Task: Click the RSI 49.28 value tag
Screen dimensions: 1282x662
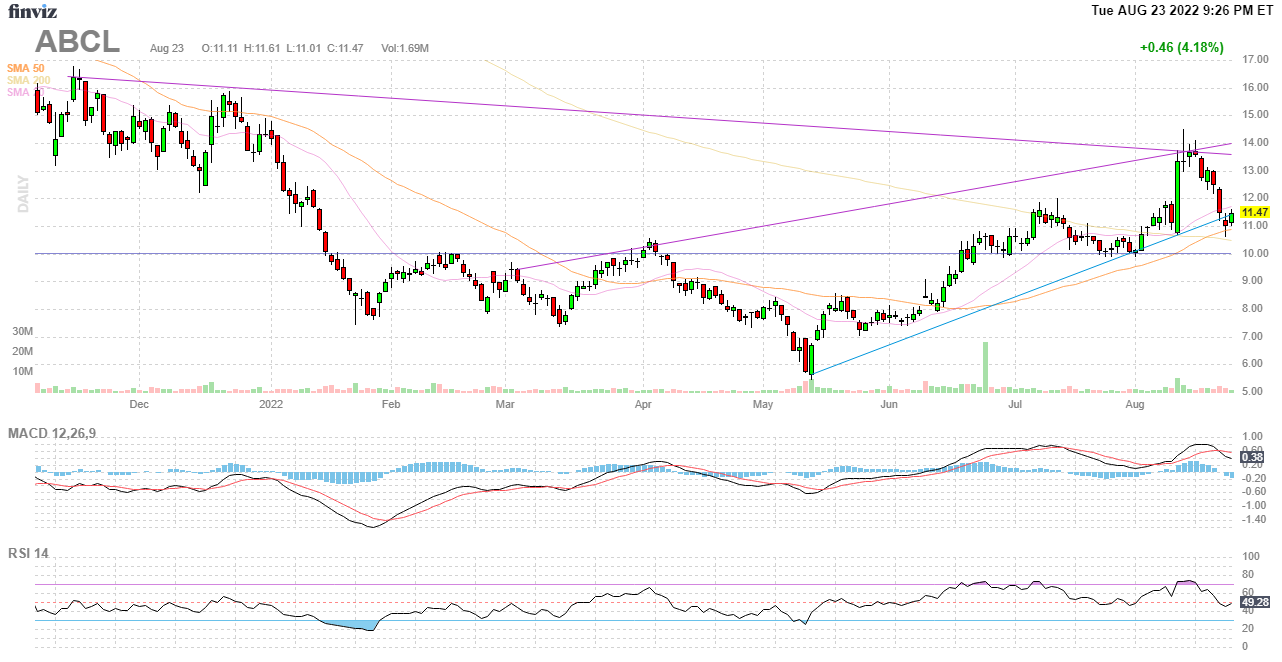Action: [1254, 603]
